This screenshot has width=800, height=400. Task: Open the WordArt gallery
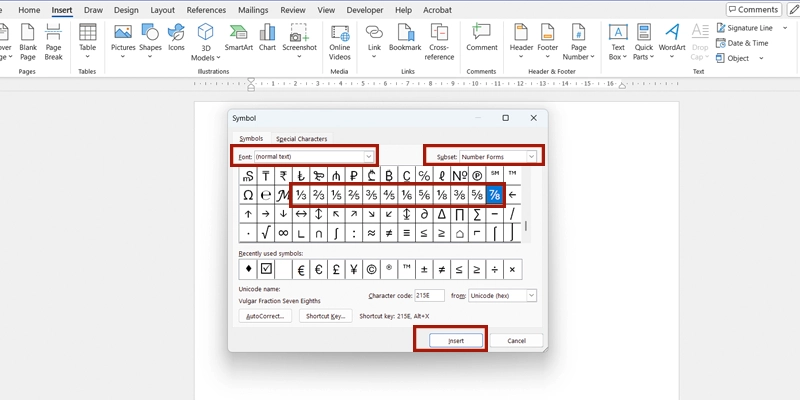tap(672, 37)
